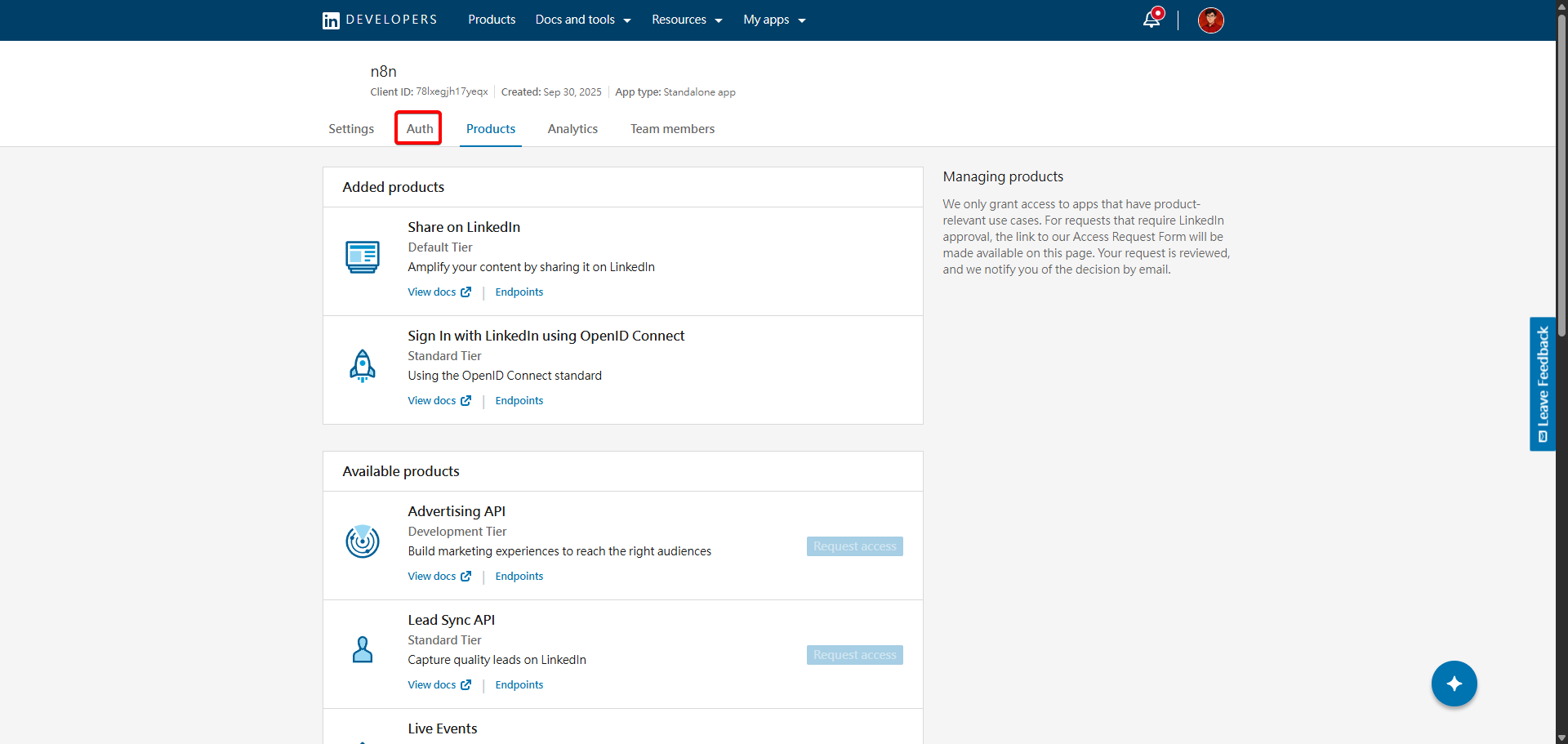Click Endpoints for Sign In with LinkedIn
Viewport: 1568px width, 744px height.
519,400
